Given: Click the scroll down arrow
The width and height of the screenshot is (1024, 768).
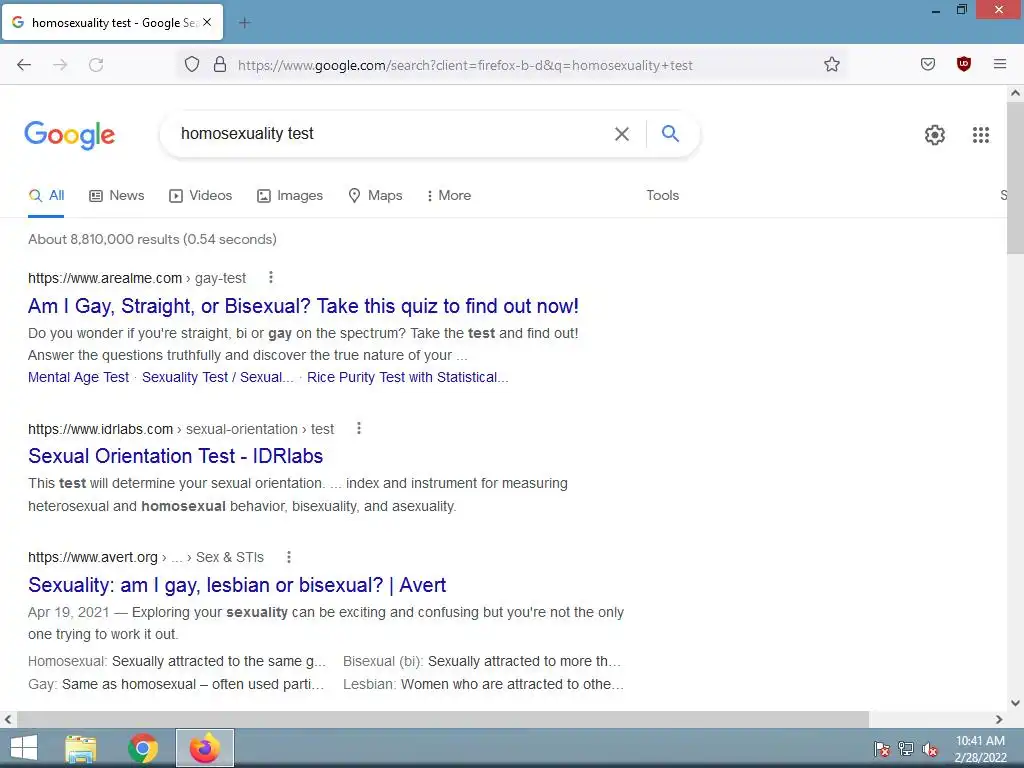Looking at the screenshot, I should (1015, 703).
